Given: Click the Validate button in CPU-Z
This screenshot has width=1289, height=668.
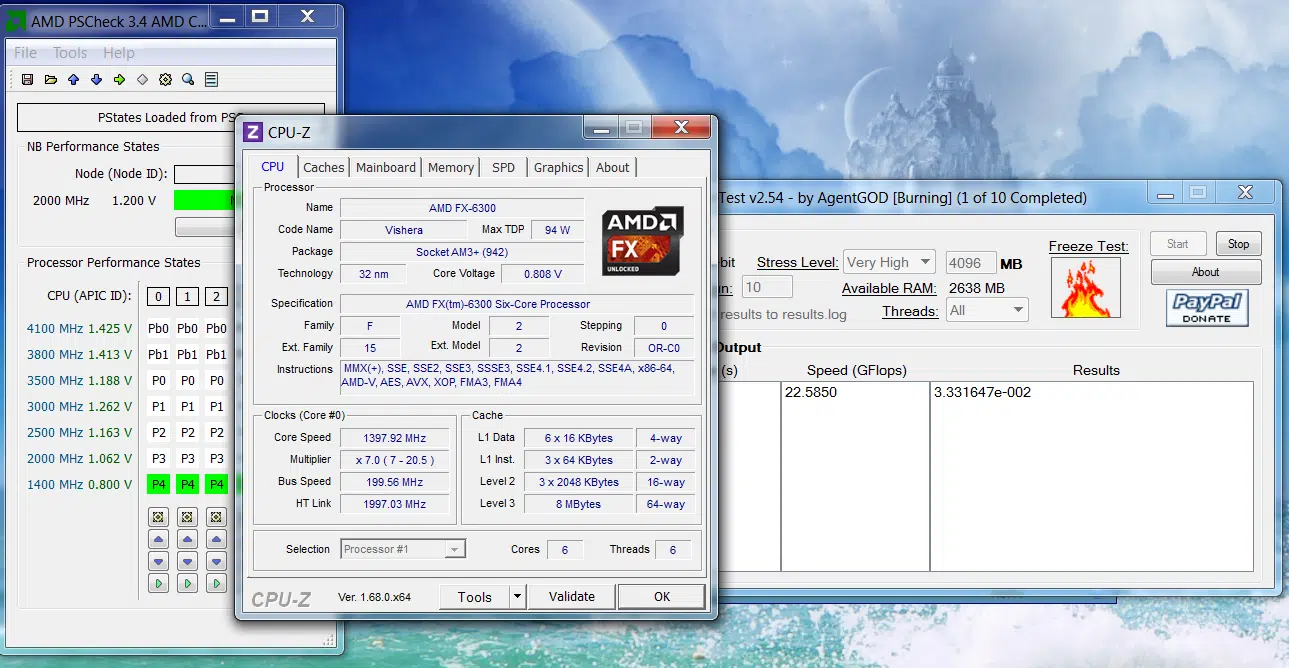Looking at the screenshot, I should coord(572,597).
